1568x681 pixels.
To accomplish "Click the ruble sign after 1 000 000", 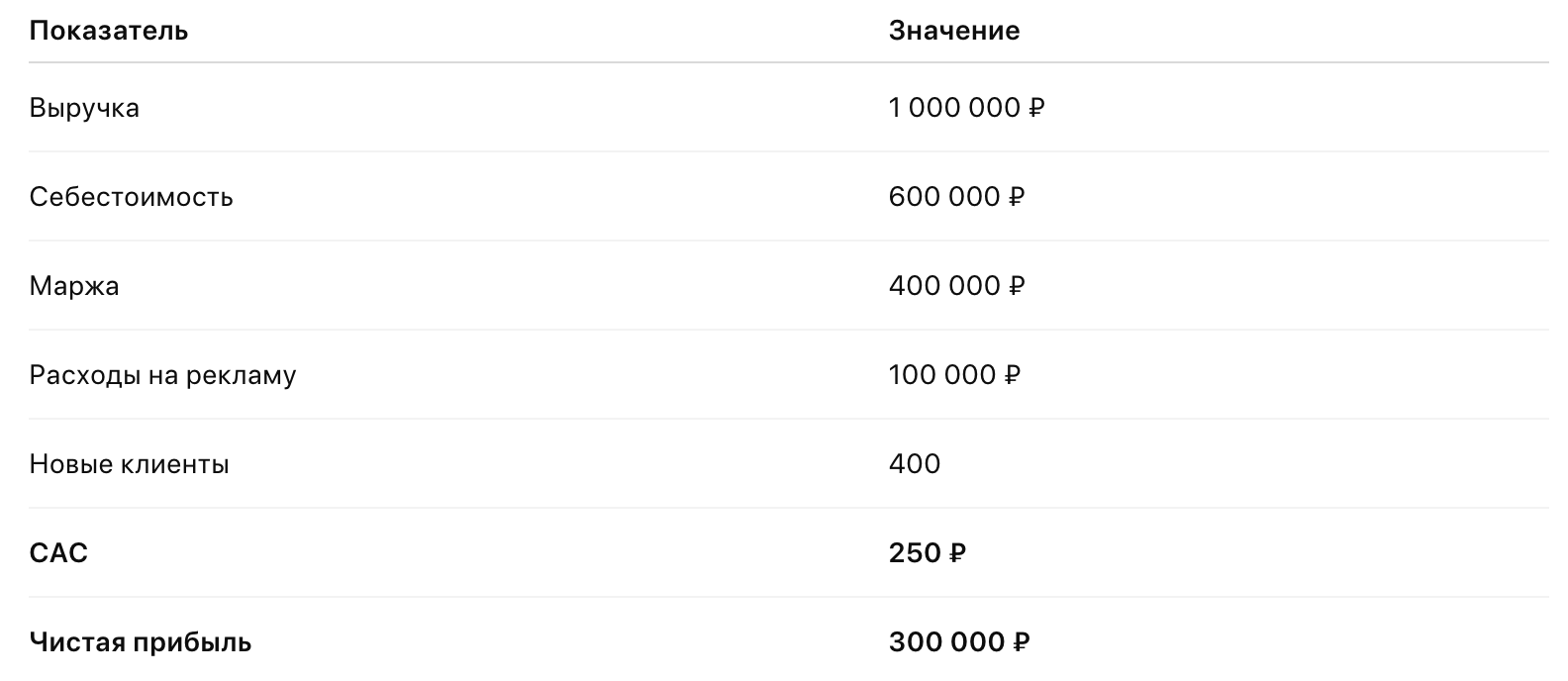I will pyautogui.click(x=1037, y=108).
